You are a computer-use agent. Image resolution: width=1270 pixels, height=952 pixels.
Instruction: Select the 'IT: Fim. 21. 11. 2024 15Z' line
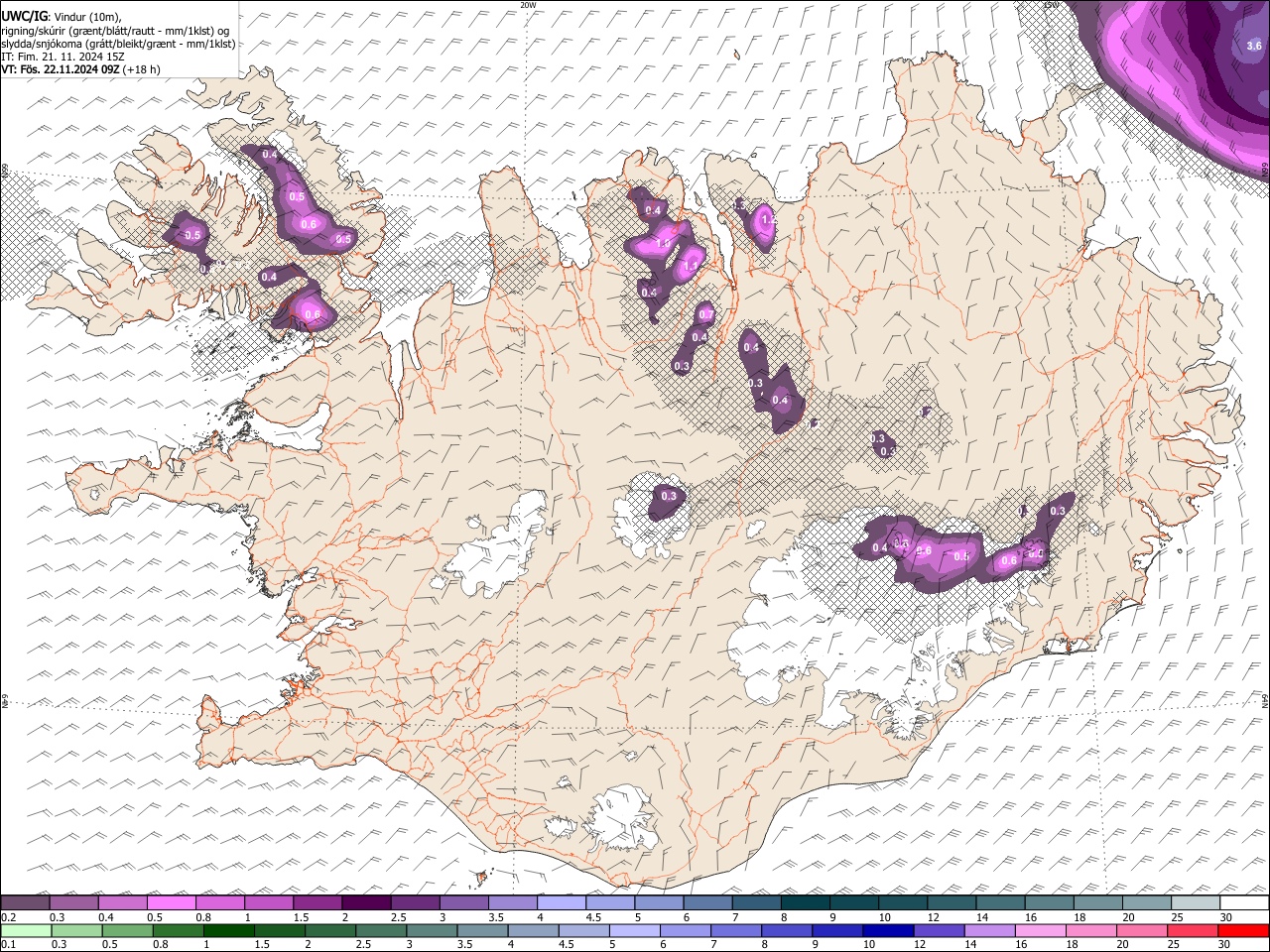click(63, 57)
